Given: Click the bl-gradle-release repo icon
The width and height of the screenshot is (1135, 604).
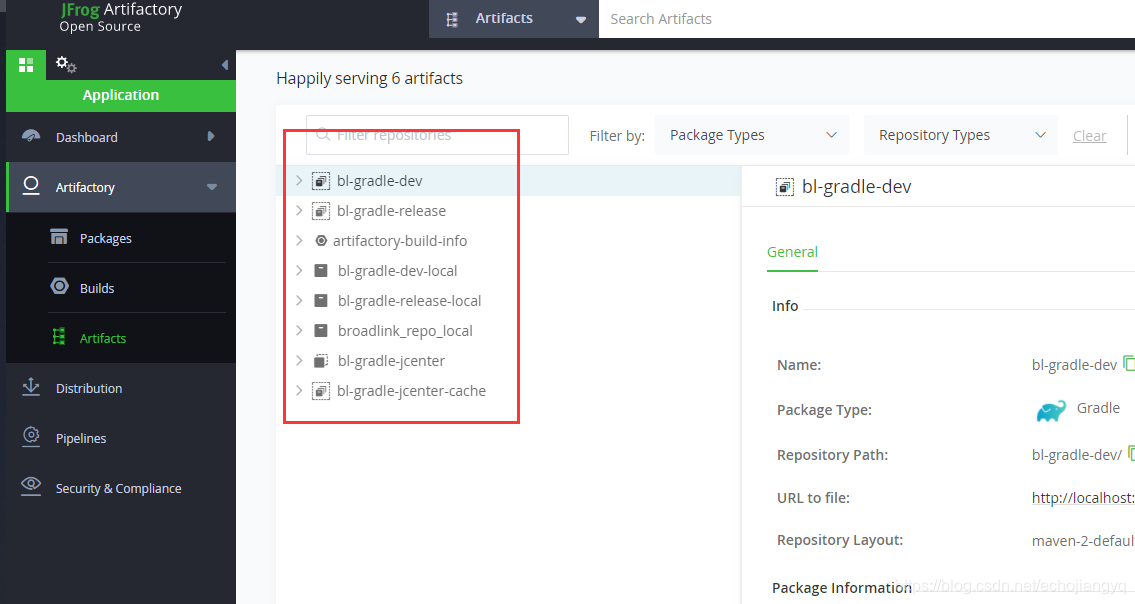Looking at the screenshot, I should point(321,211).
